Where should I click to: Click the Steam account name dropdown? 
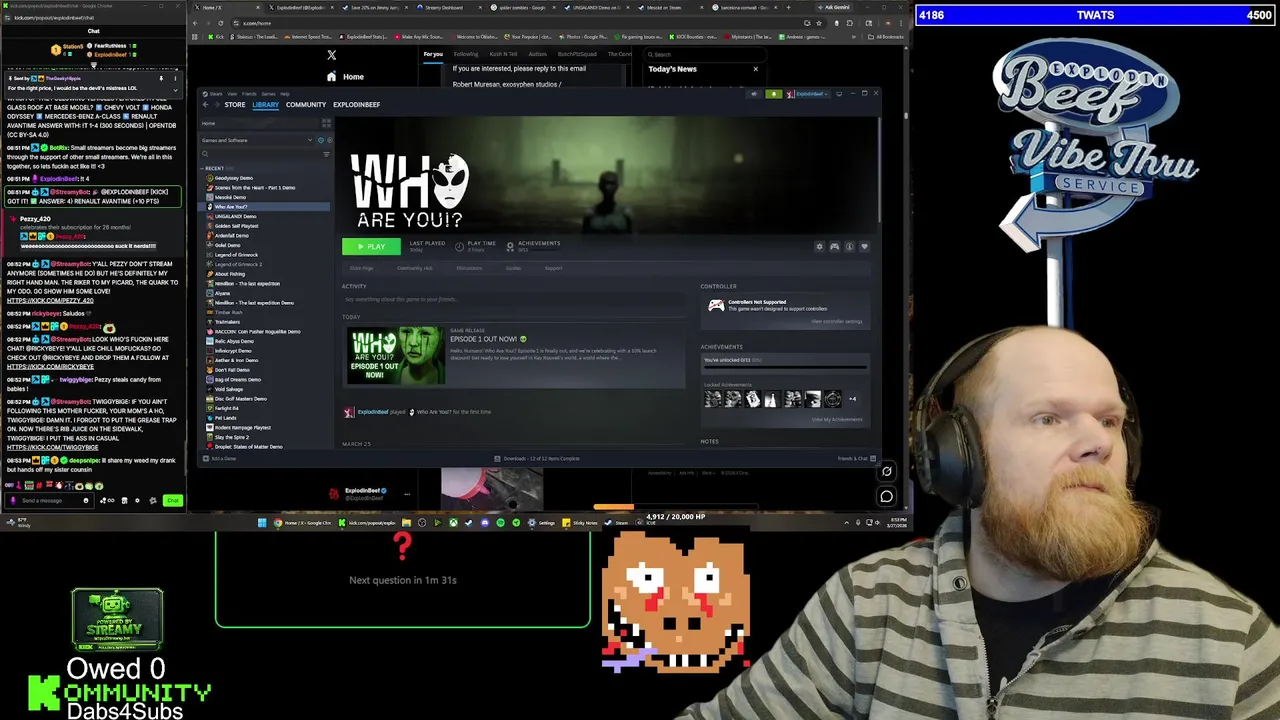810,94
